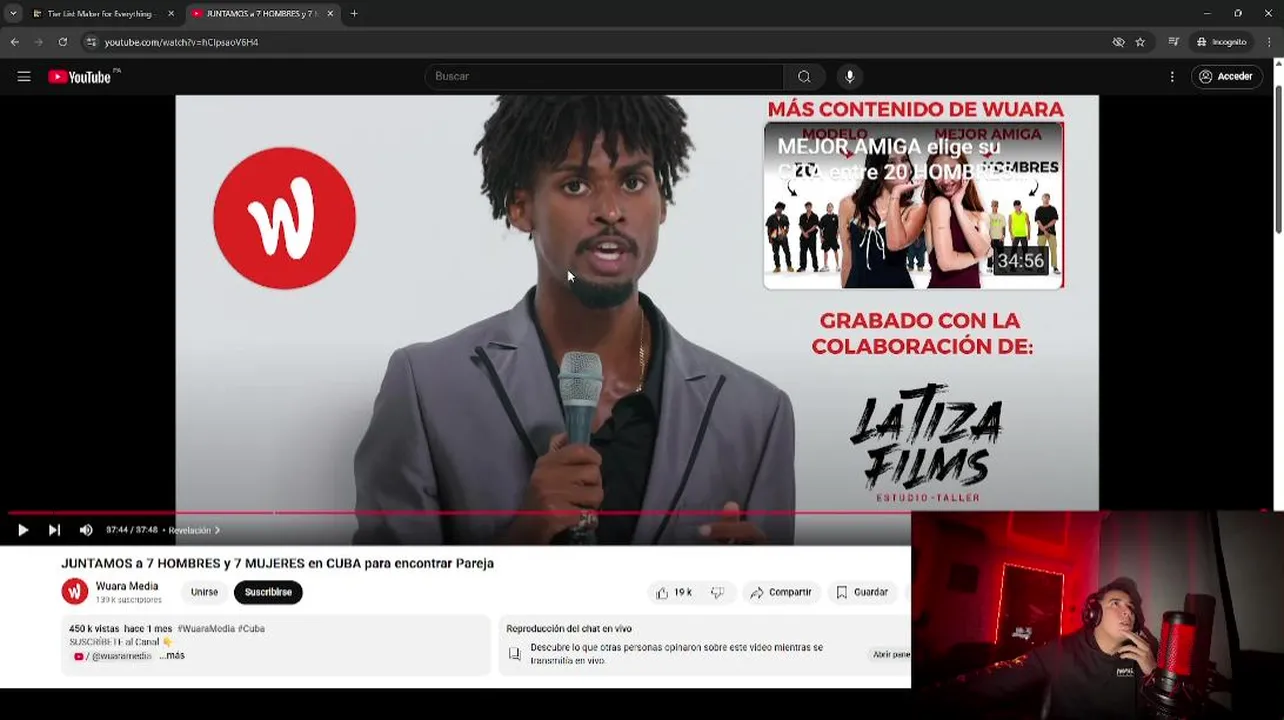
Task: Open YouTube settings three-dot menu
Action: pyautogui.click(x=1172, y=77)
